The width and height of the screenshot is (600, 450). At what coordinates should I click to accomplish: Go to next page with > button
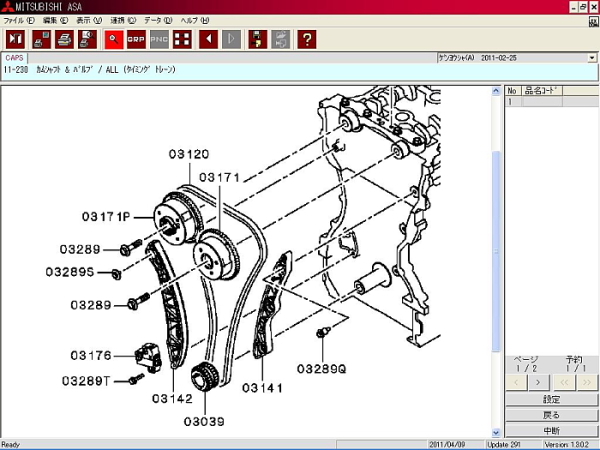539,381
